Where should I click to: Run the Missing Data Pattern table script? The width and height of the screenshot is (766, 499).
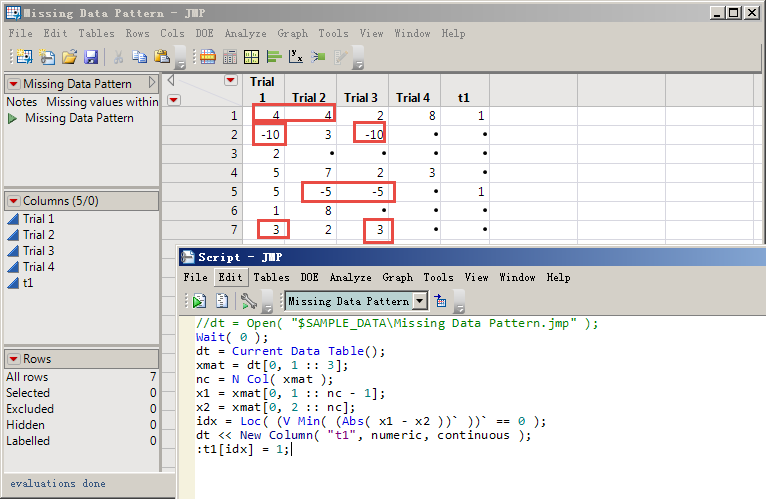(13, 118)
